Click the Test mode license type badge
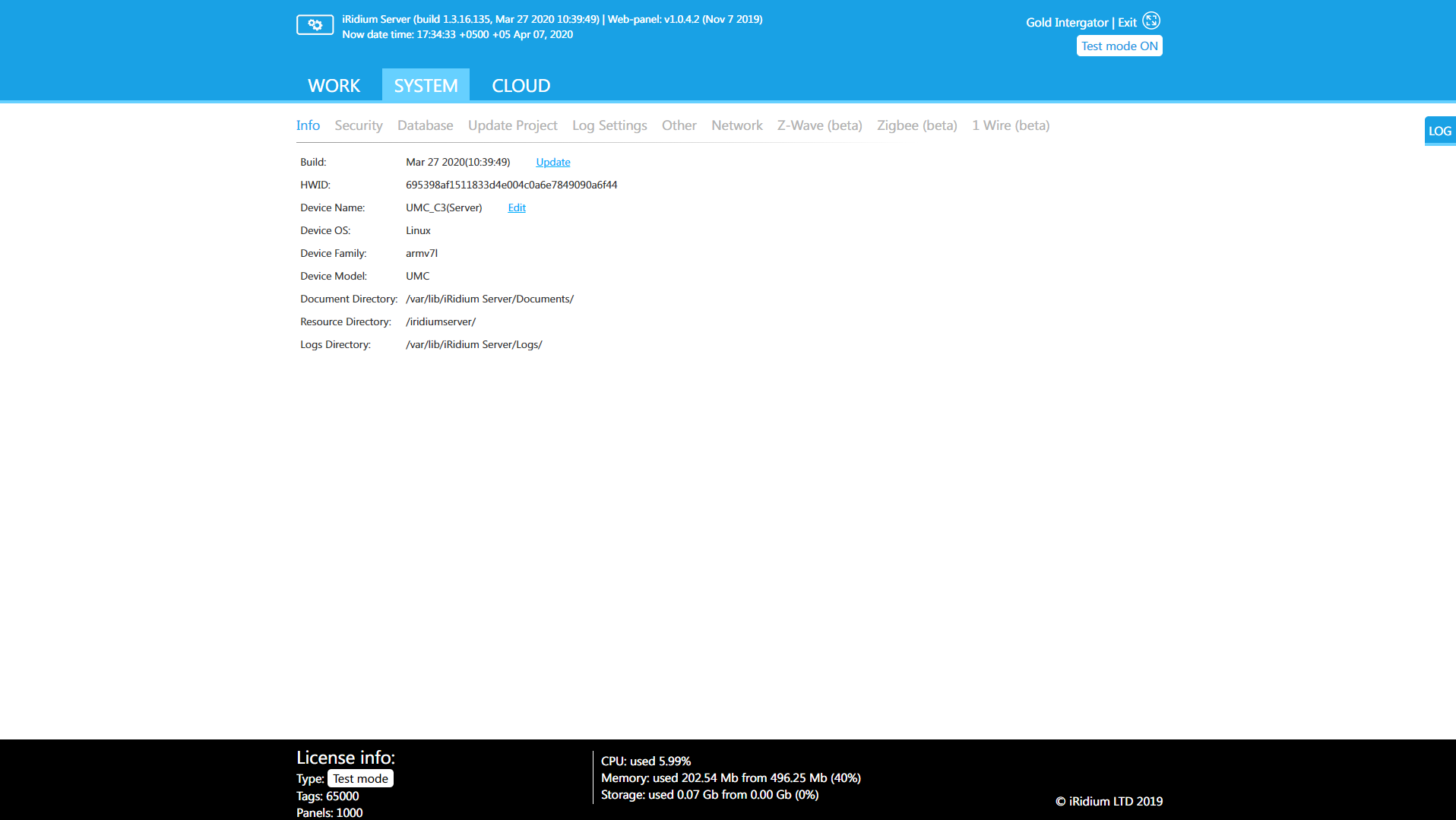1456x820 pixels. (360, 778)
